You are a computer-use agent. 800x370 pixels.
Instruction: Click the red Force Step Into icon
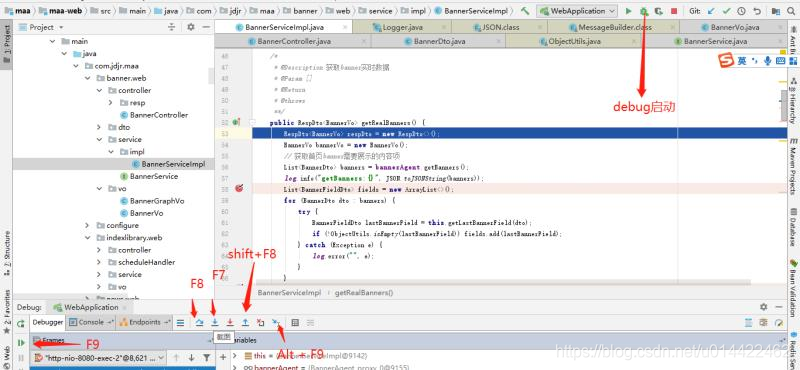coord(230,323)
